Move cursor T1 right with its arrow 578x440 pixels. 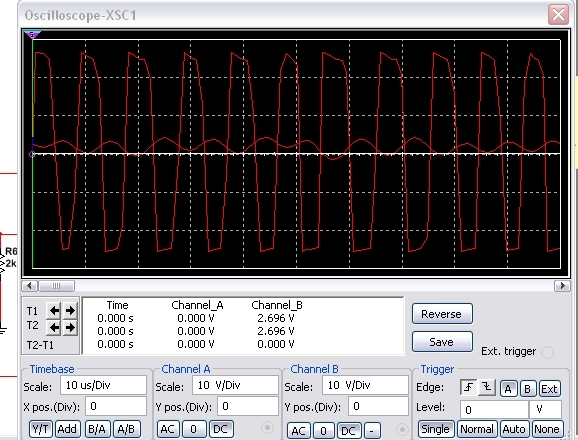point(70,311)
